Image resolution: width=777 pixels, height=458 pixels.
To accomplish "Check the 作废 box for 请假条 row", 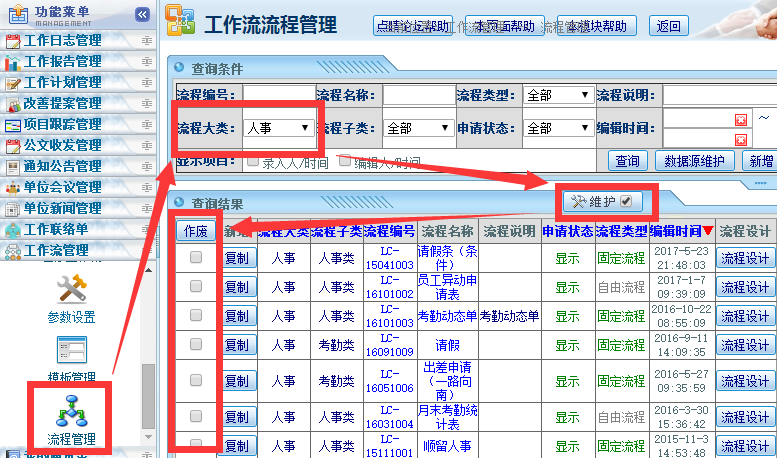I will pyautogui.click(x=196, y=257).
